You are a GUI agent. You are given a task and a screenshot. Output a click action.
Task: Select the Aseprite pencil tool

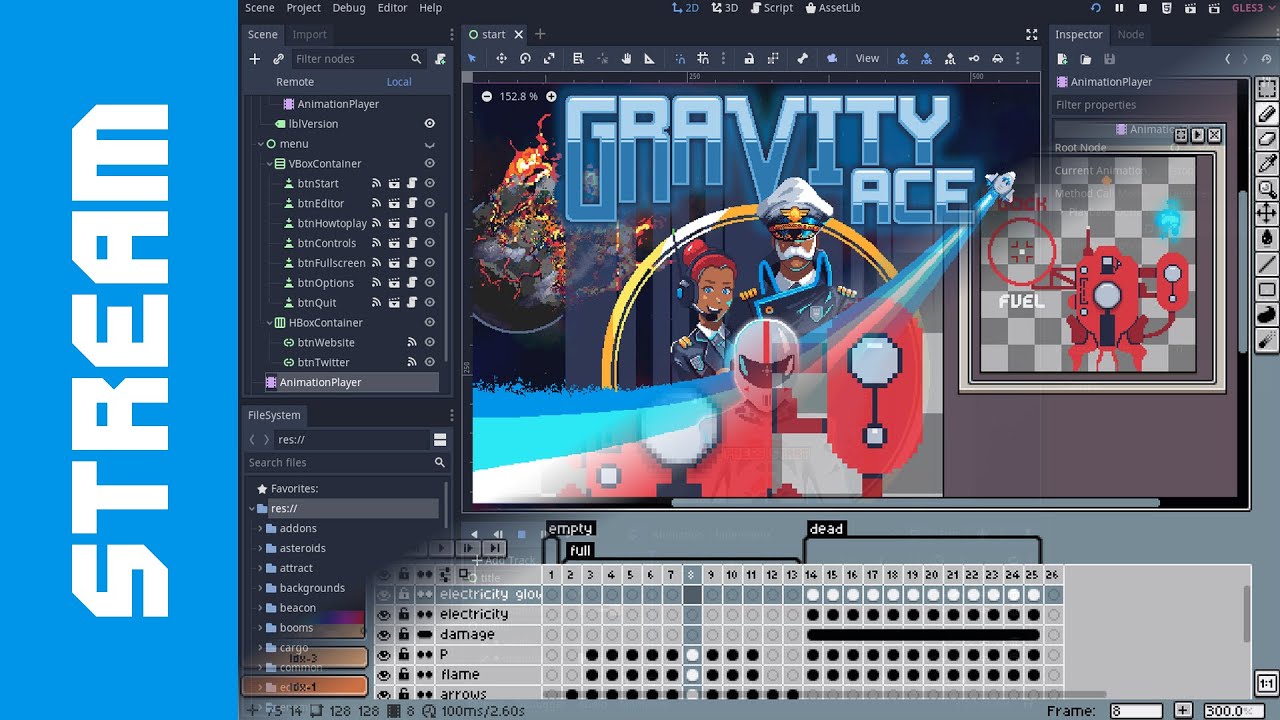click(x=1266, y=113)
